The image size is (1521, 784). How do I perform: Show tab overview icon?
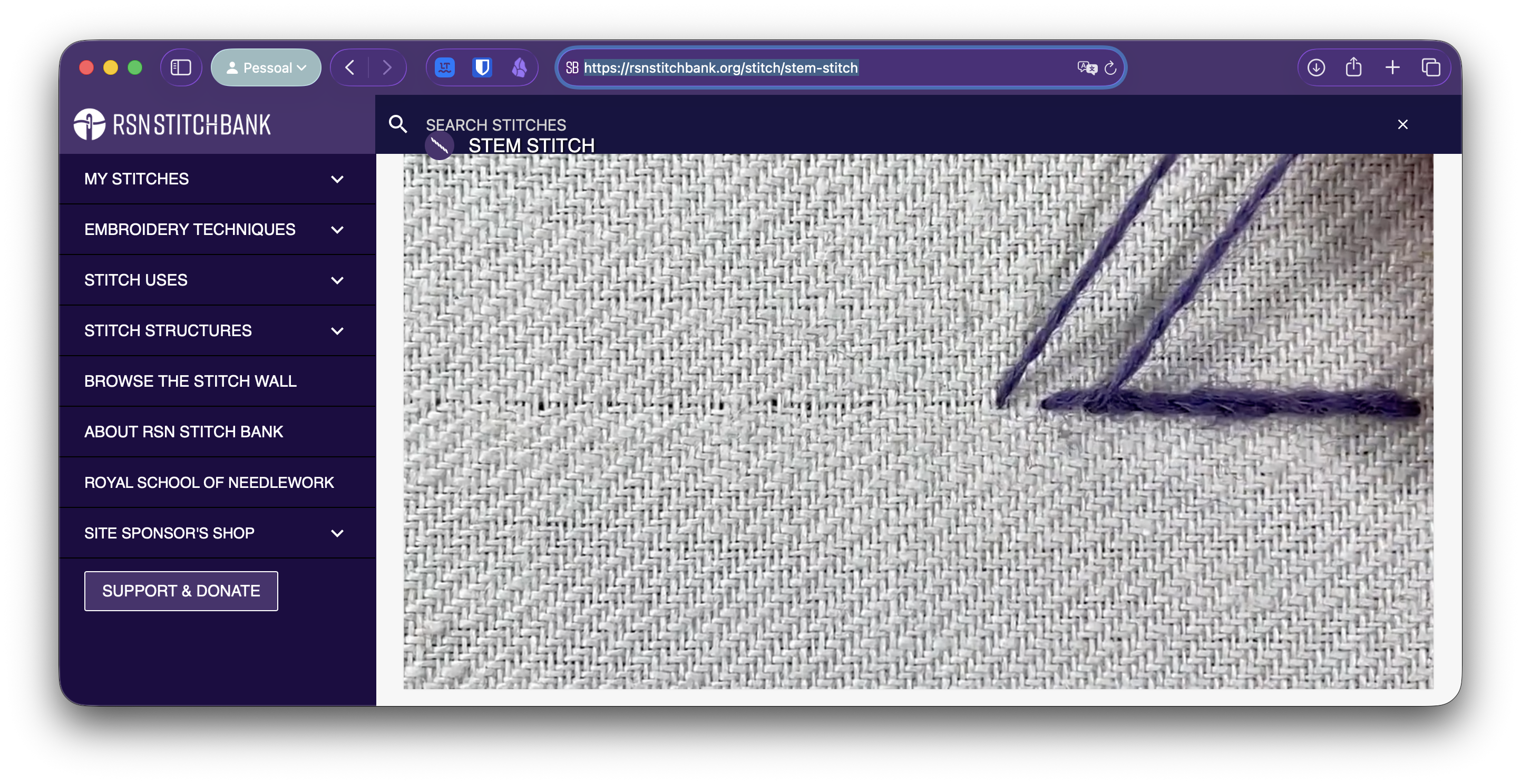tap(1431, 67)
